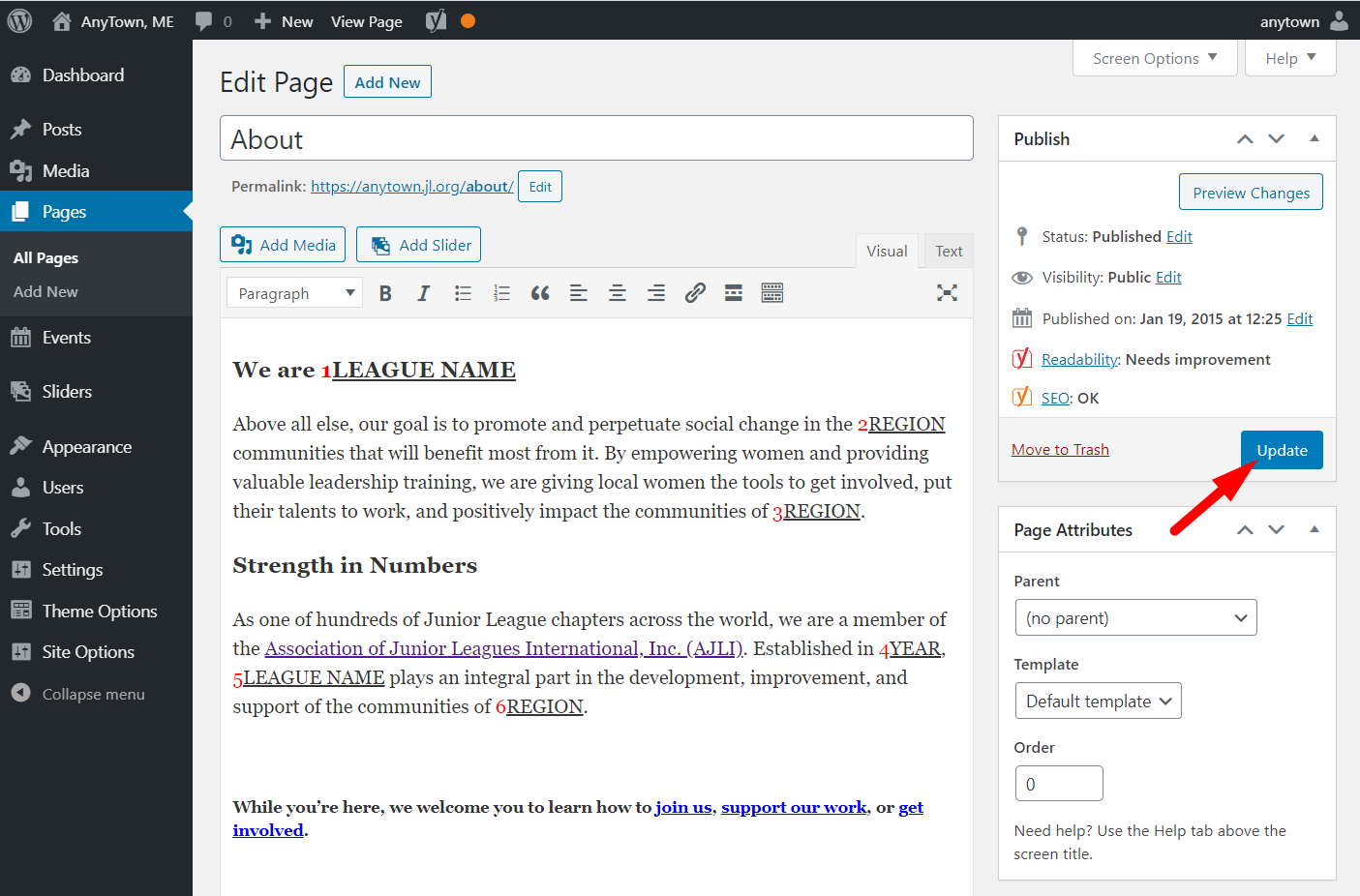Open Dashboard in the sidebar

pyautogui.click(x=96, y=75)
